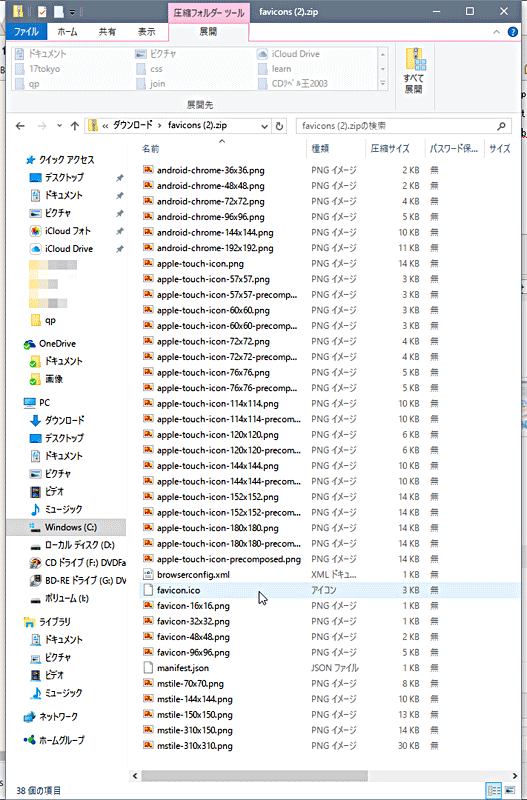527x800 pixels.
Task: Go up one folder level arrow
Action: (x=75, y=126)
